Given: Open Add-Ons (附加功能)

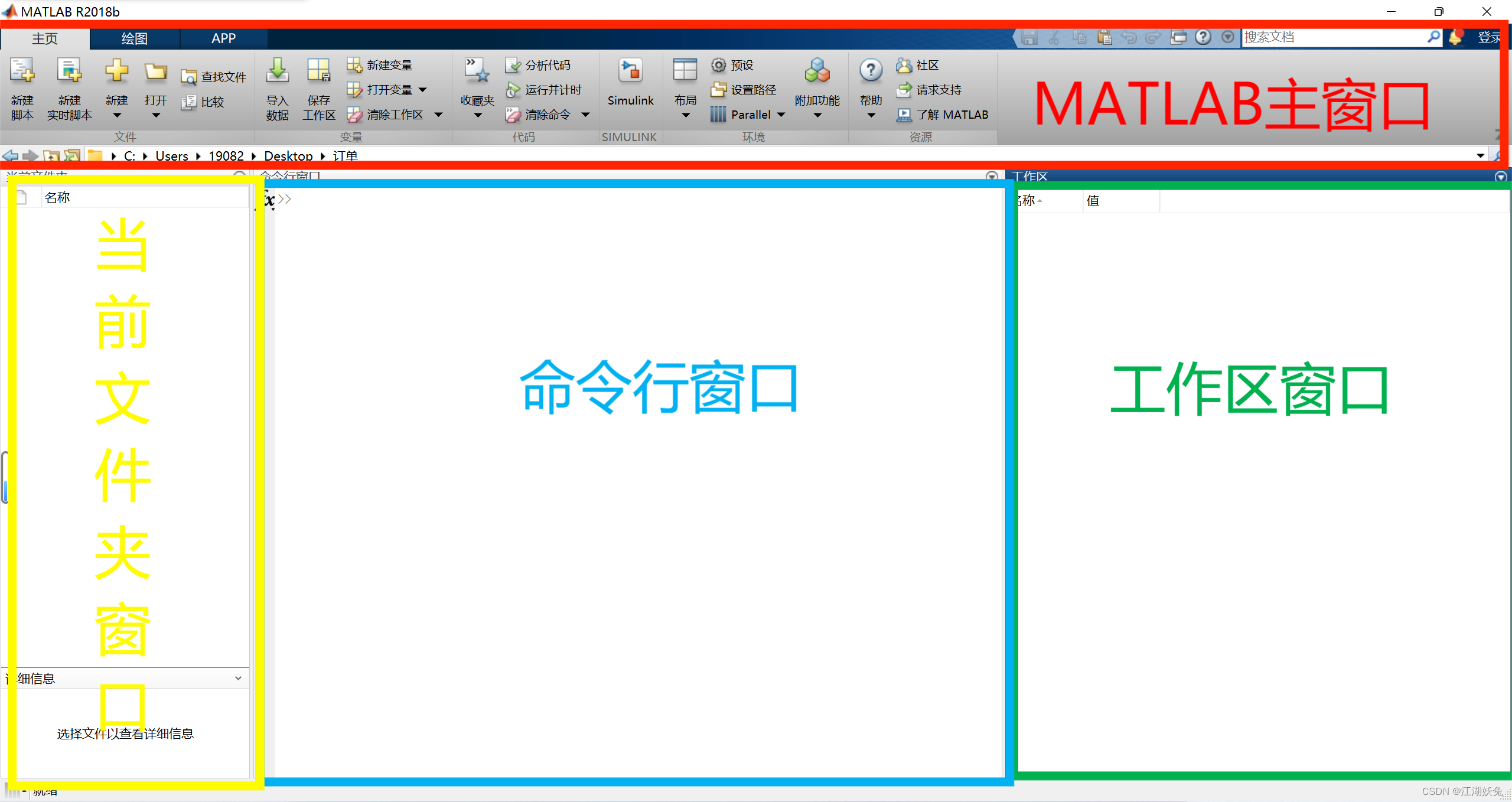Looking at the screenshot, I should (817, 83).
